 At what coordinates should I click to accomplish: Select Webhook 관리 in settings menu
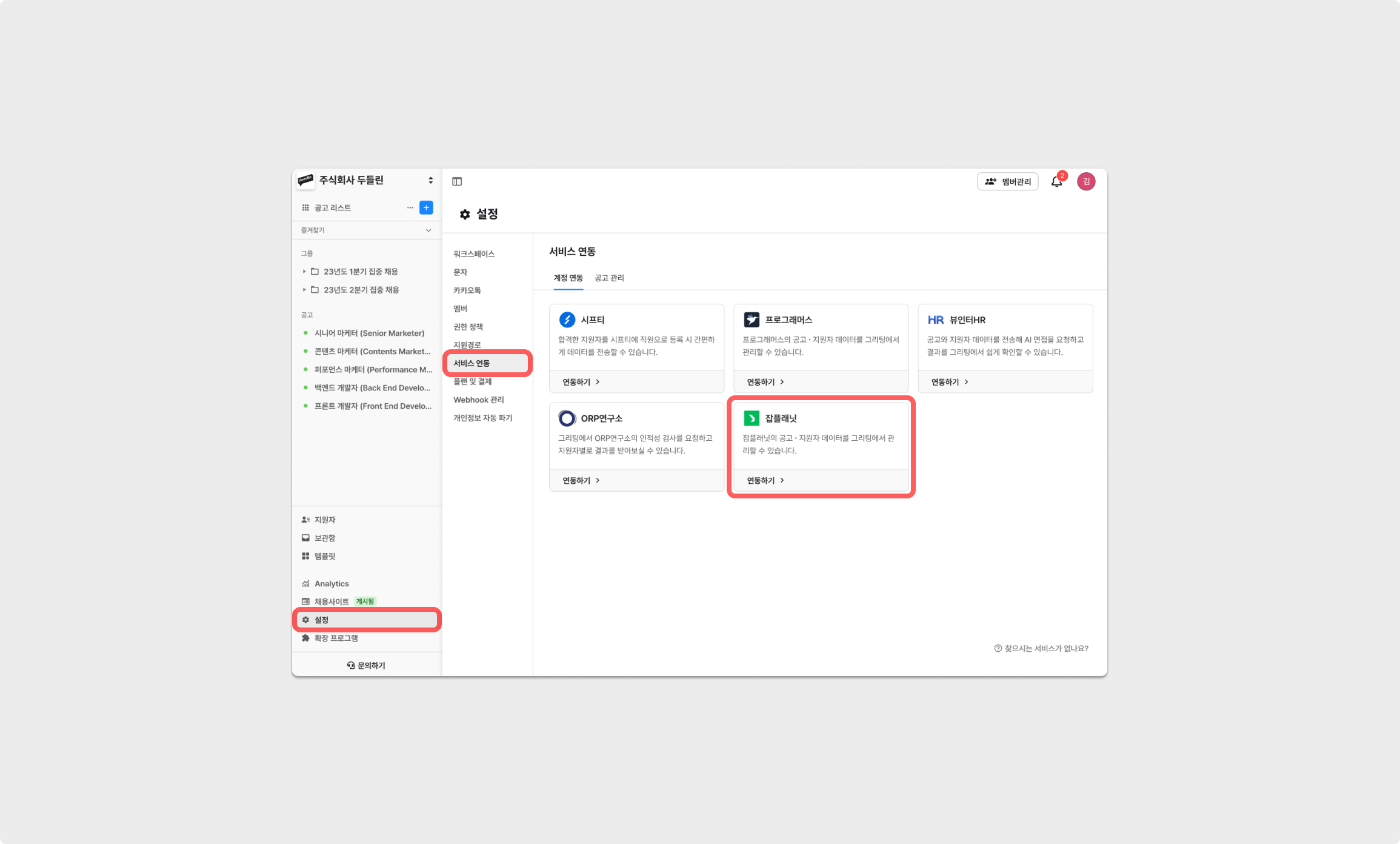click(478, 400)
